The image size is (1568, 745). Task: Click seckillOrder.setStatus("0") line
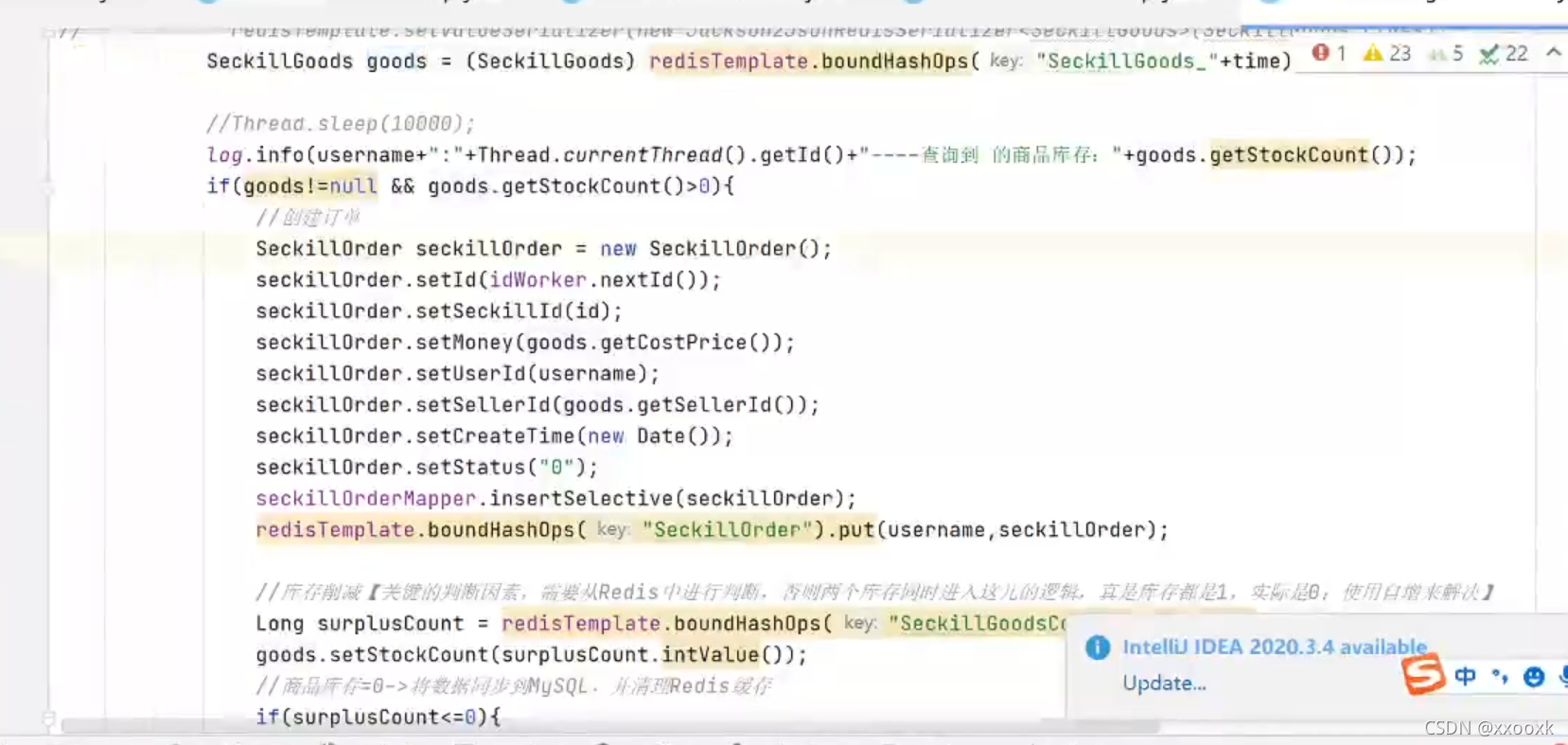427,468
